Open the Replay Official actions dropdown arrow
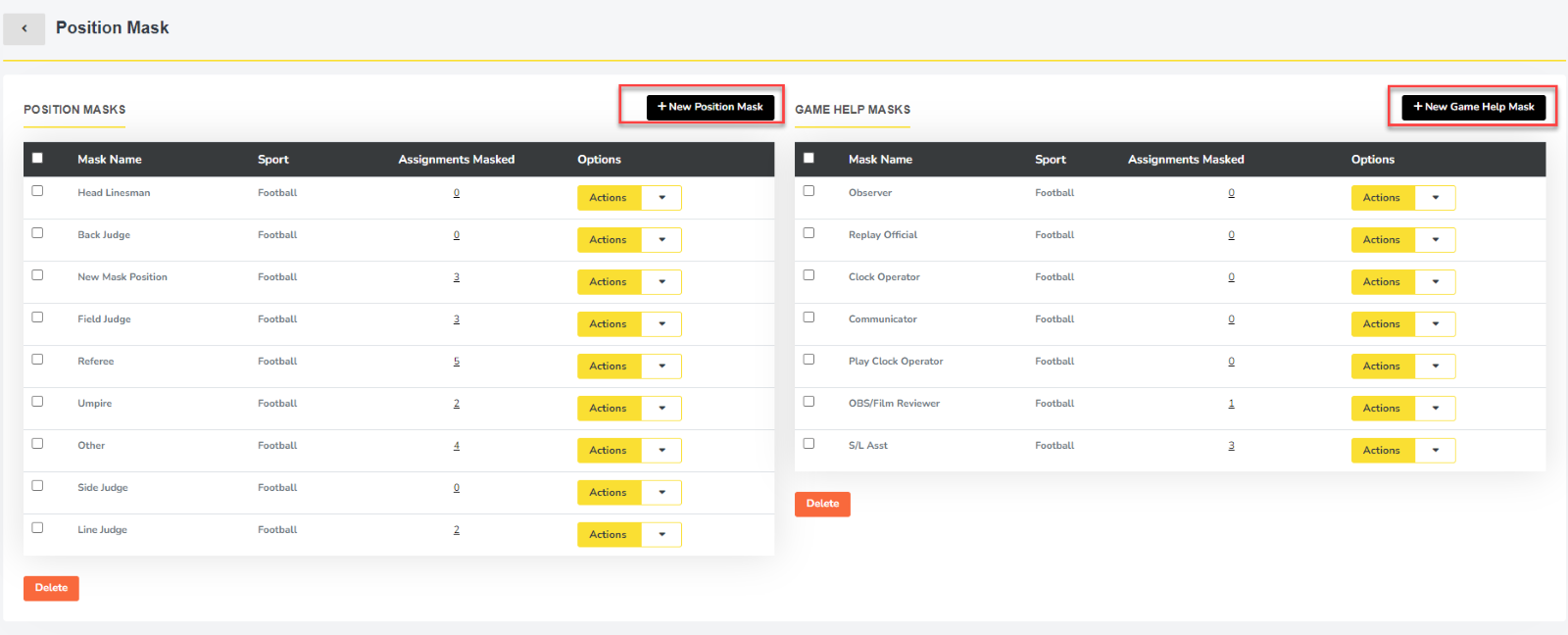This screenshot has height=635, width=1568. click(1435, 240)
